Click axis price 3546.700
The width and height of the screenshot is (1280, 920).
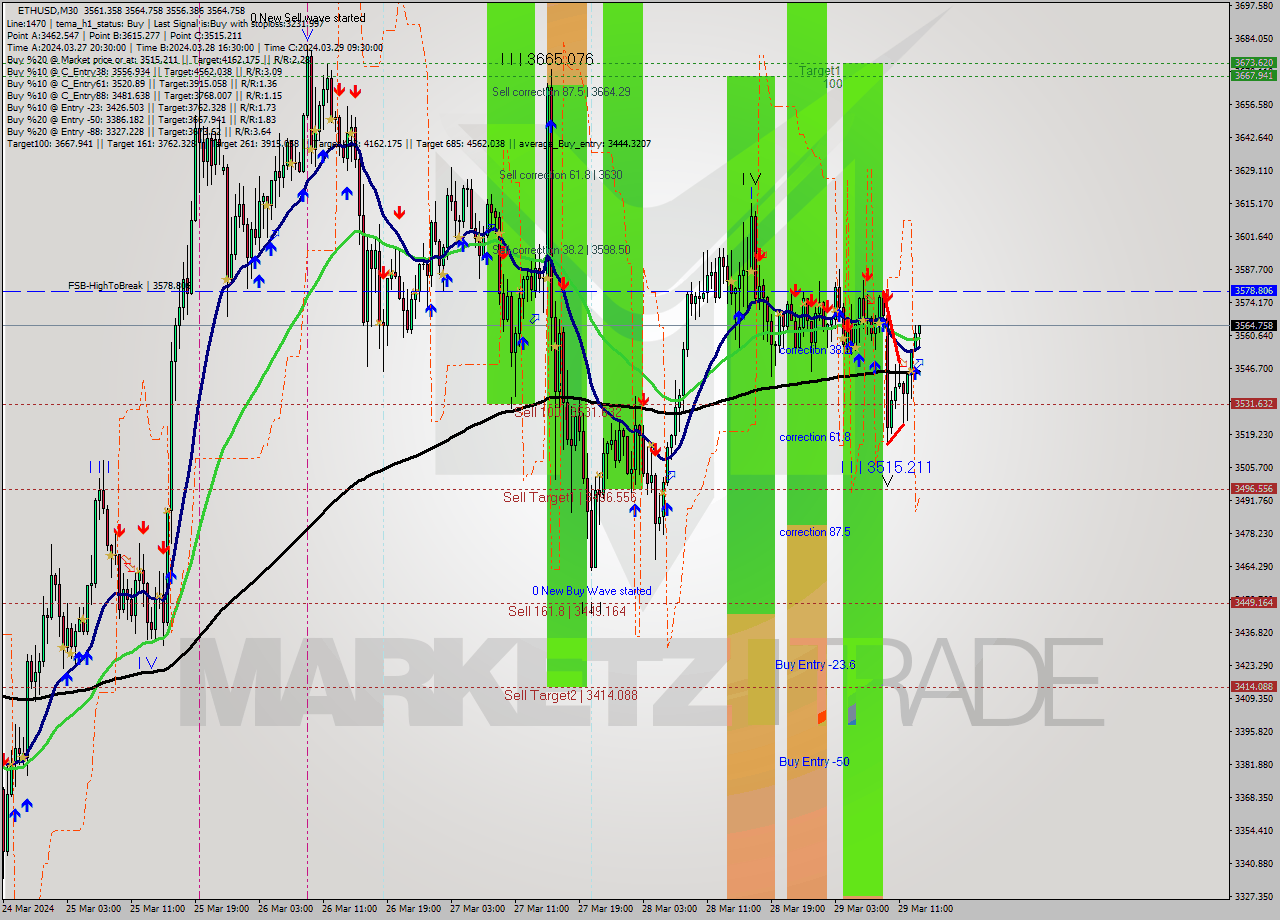click(1253, 369)
